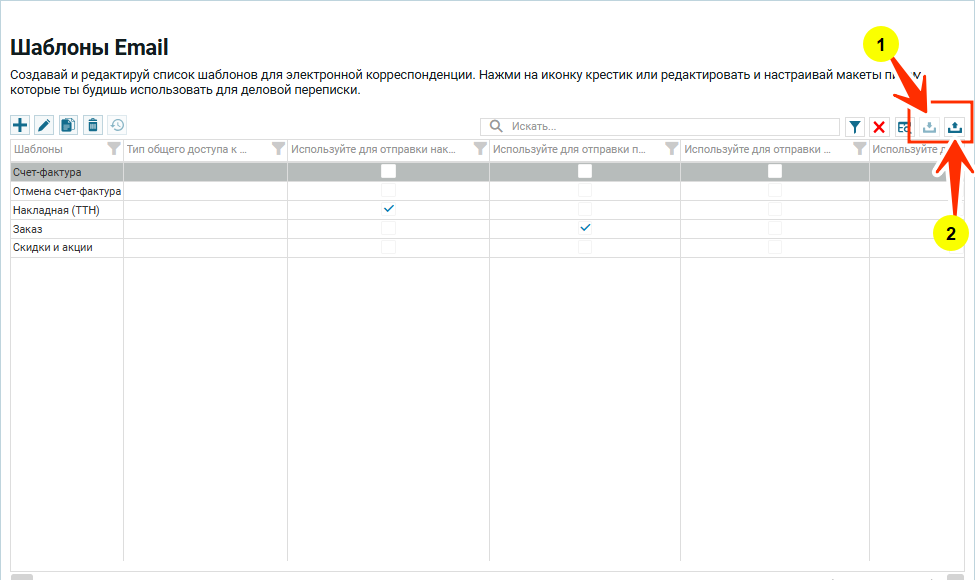Click the Искать search field
This screenshot has width=980, height=580.
click(670, 127)
